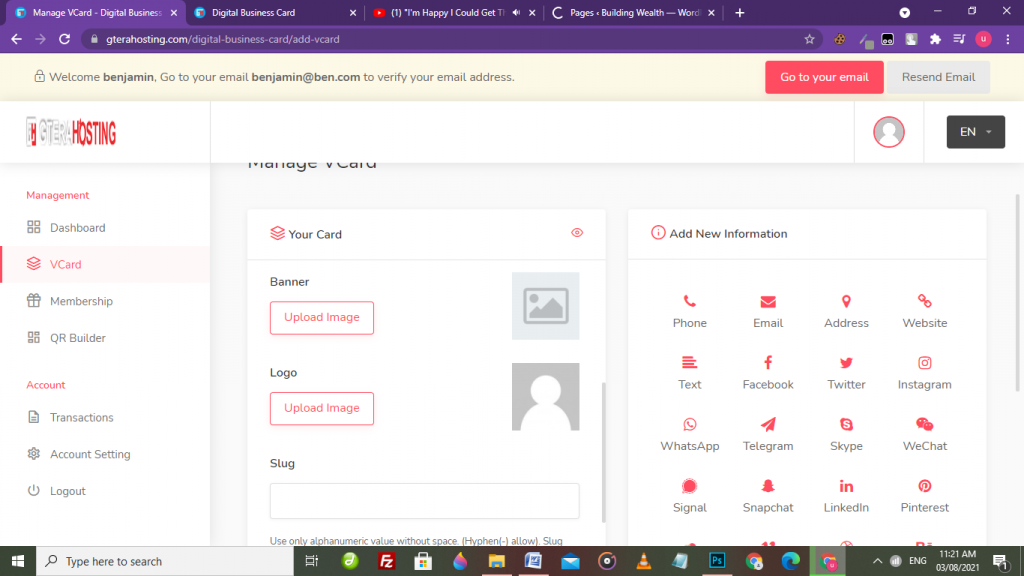Add Pinterest profile icon

(925, 486)
